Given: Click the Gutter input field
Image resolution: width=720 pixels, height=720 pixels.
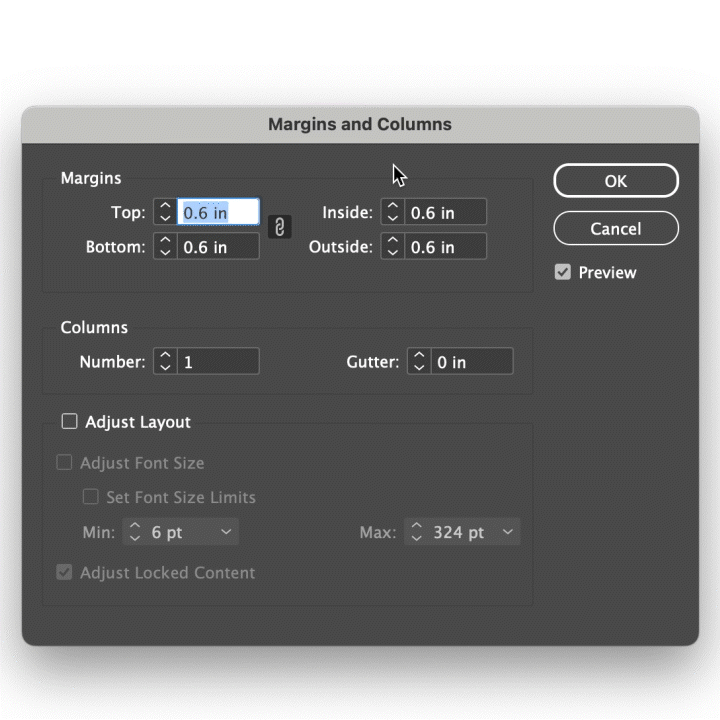Looking at the screenshot, I should tap(472, 361).
